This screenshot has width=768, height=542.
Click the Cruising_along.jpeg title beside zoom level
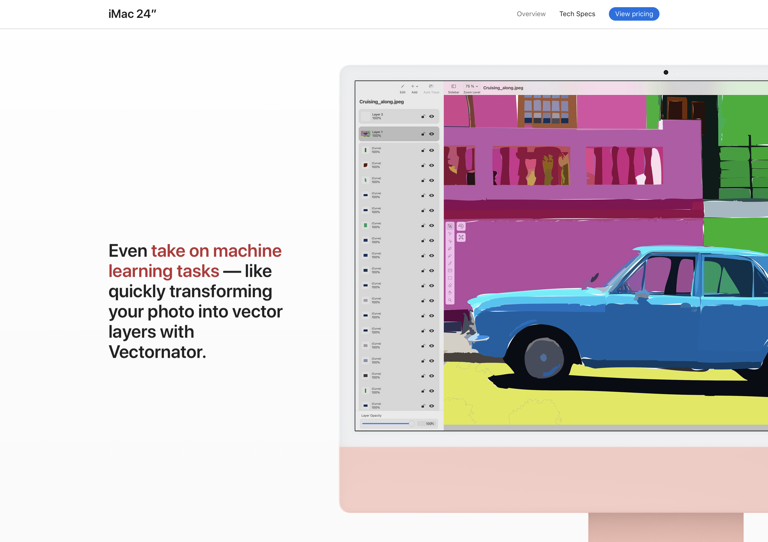(x=503, y=88)
